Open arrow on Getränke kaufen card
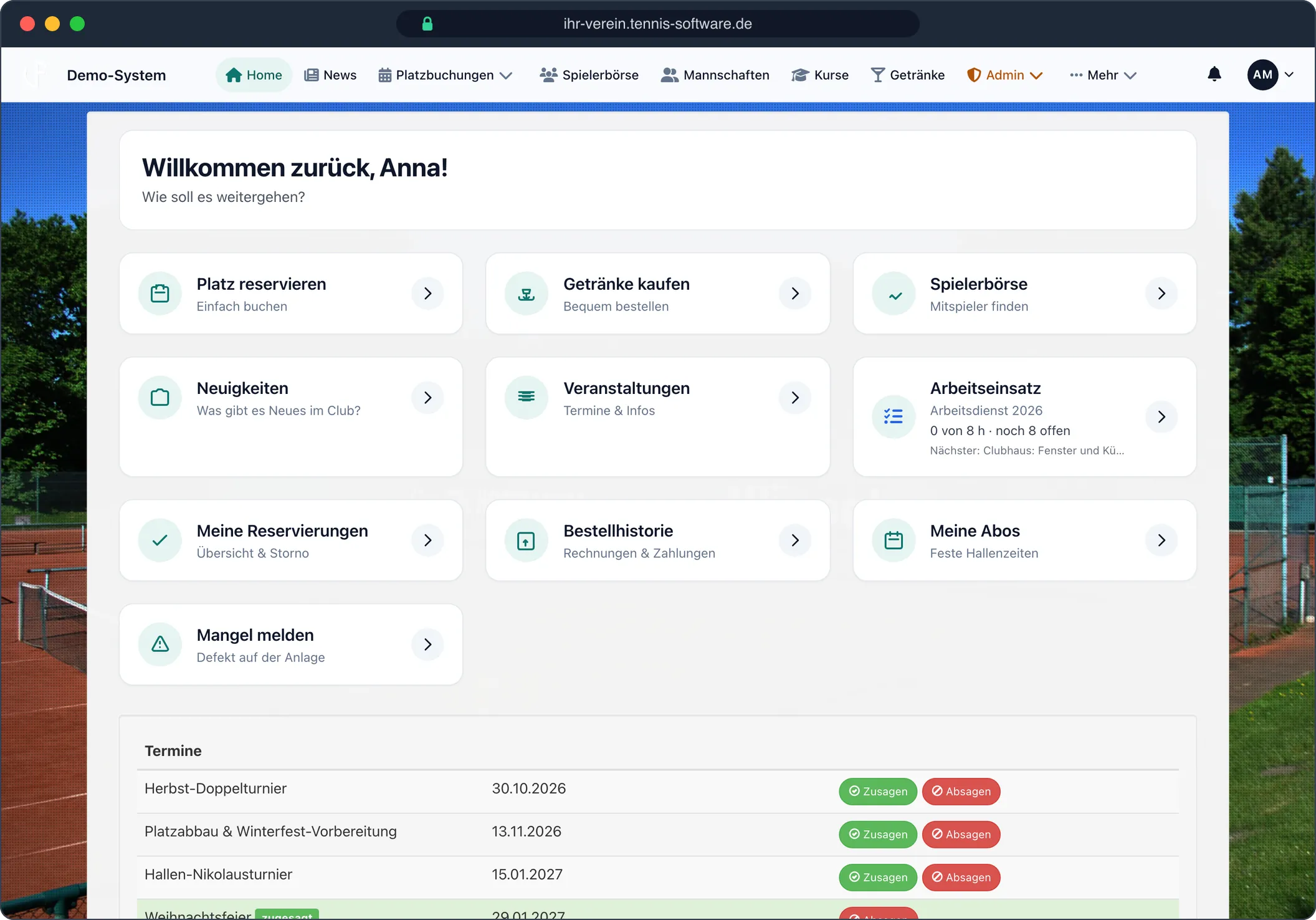Viewport: 1316px width, 920px height. pos(795,294)
